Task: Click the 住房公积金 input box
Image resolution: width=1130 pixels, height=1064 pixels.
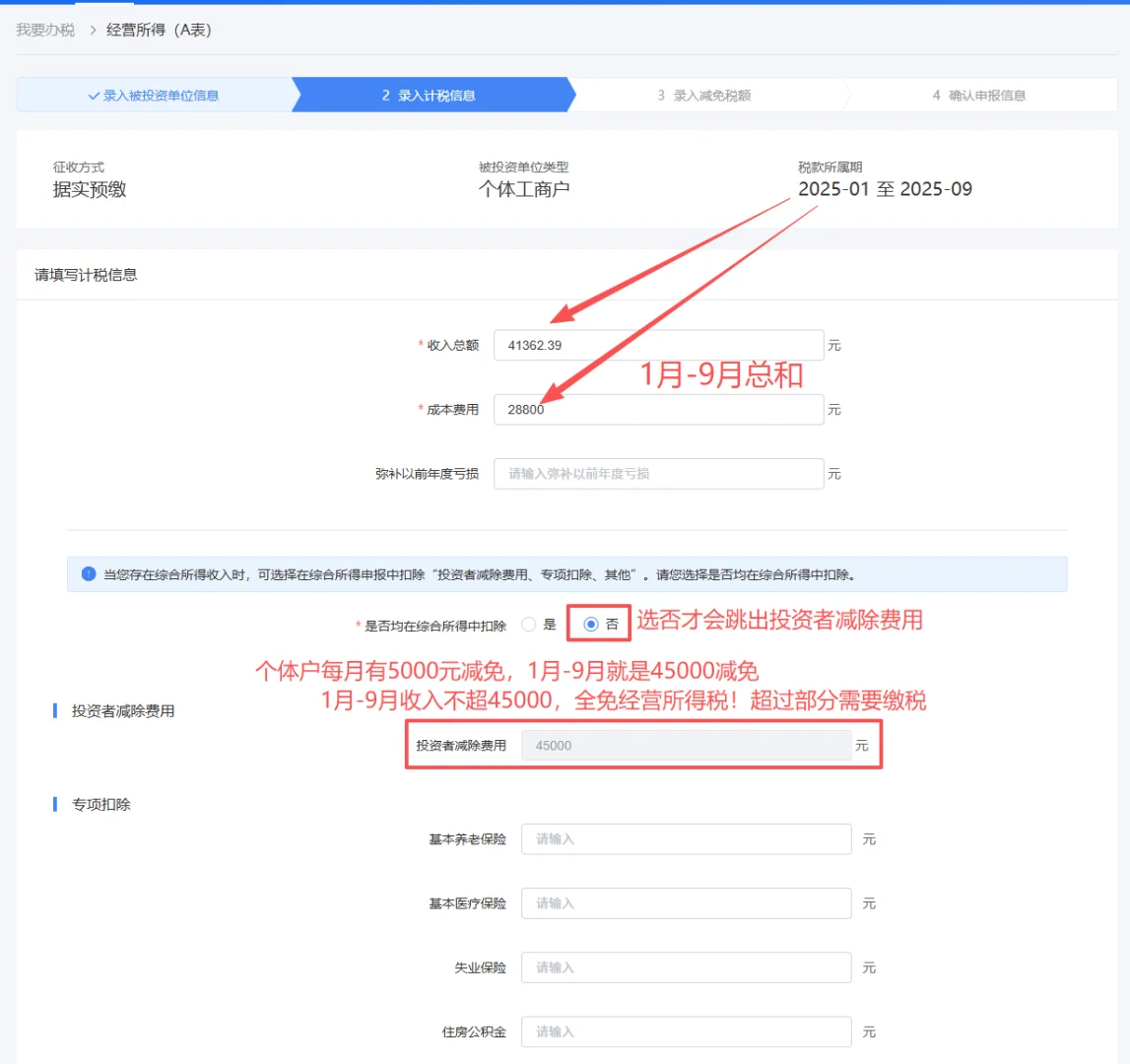Action: [x=685, y=1031]
